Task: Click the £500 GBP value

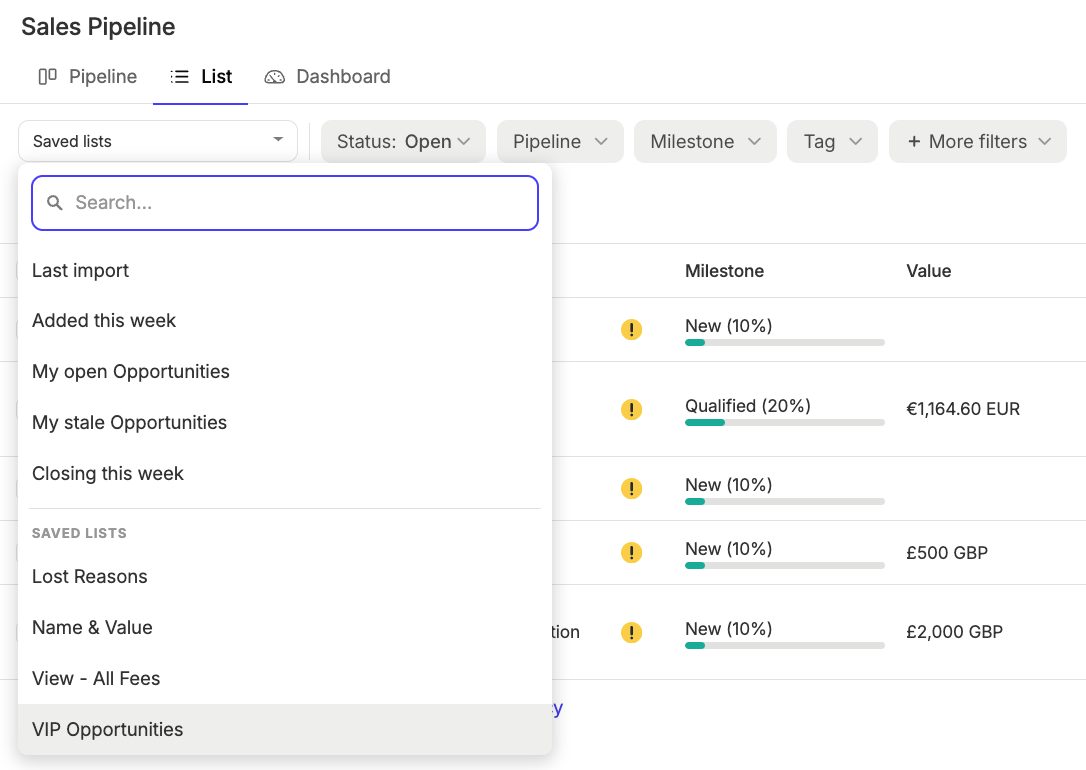Action: (947, 553)
